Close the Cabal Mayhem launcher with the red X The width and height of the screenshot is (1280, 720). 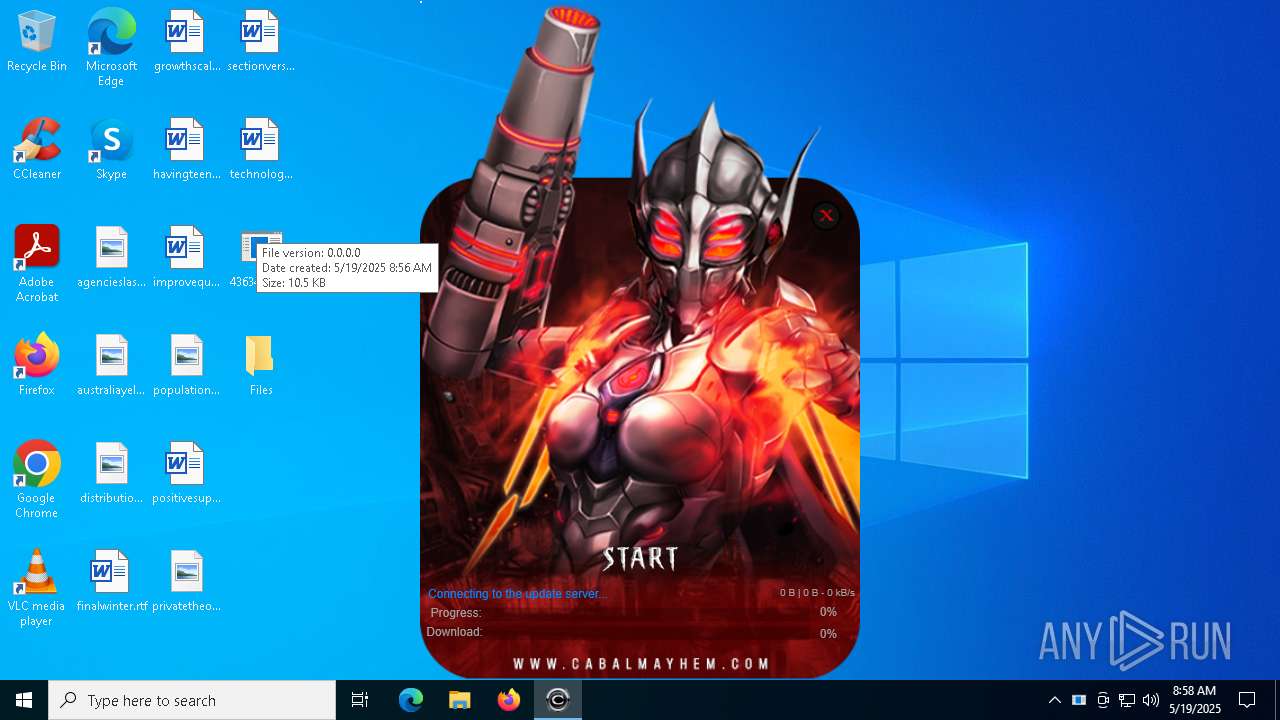[826, 215]
